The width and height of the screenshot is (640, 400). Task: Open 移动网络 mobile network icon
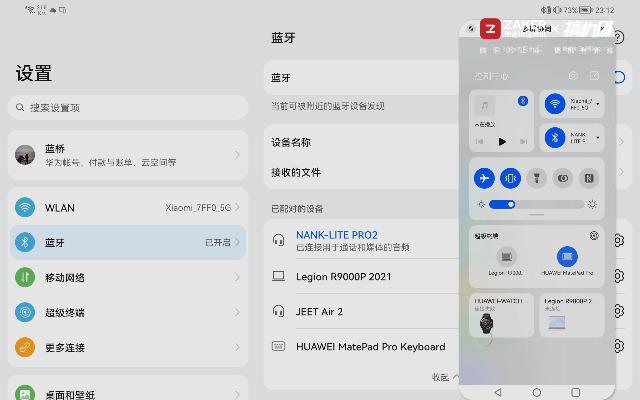25,278
